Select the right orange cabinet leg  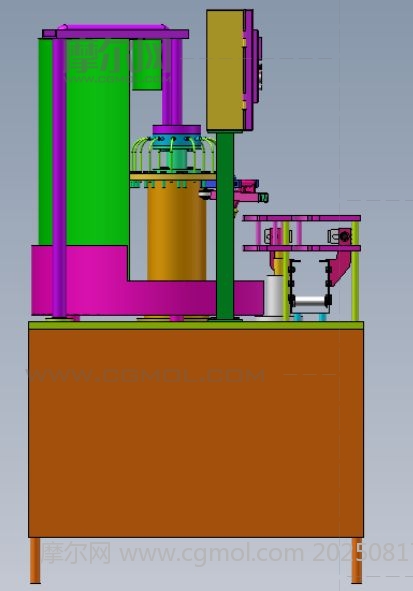pos(357,560)
